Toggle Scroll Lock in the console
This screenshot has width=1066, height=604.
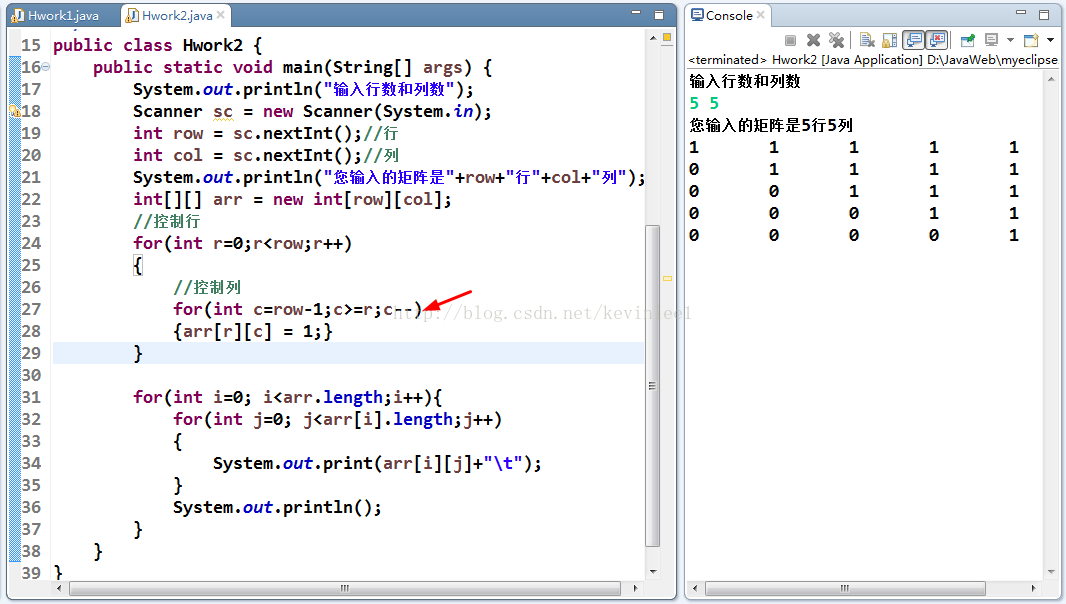pyautogui.click(x=889, y=40)
